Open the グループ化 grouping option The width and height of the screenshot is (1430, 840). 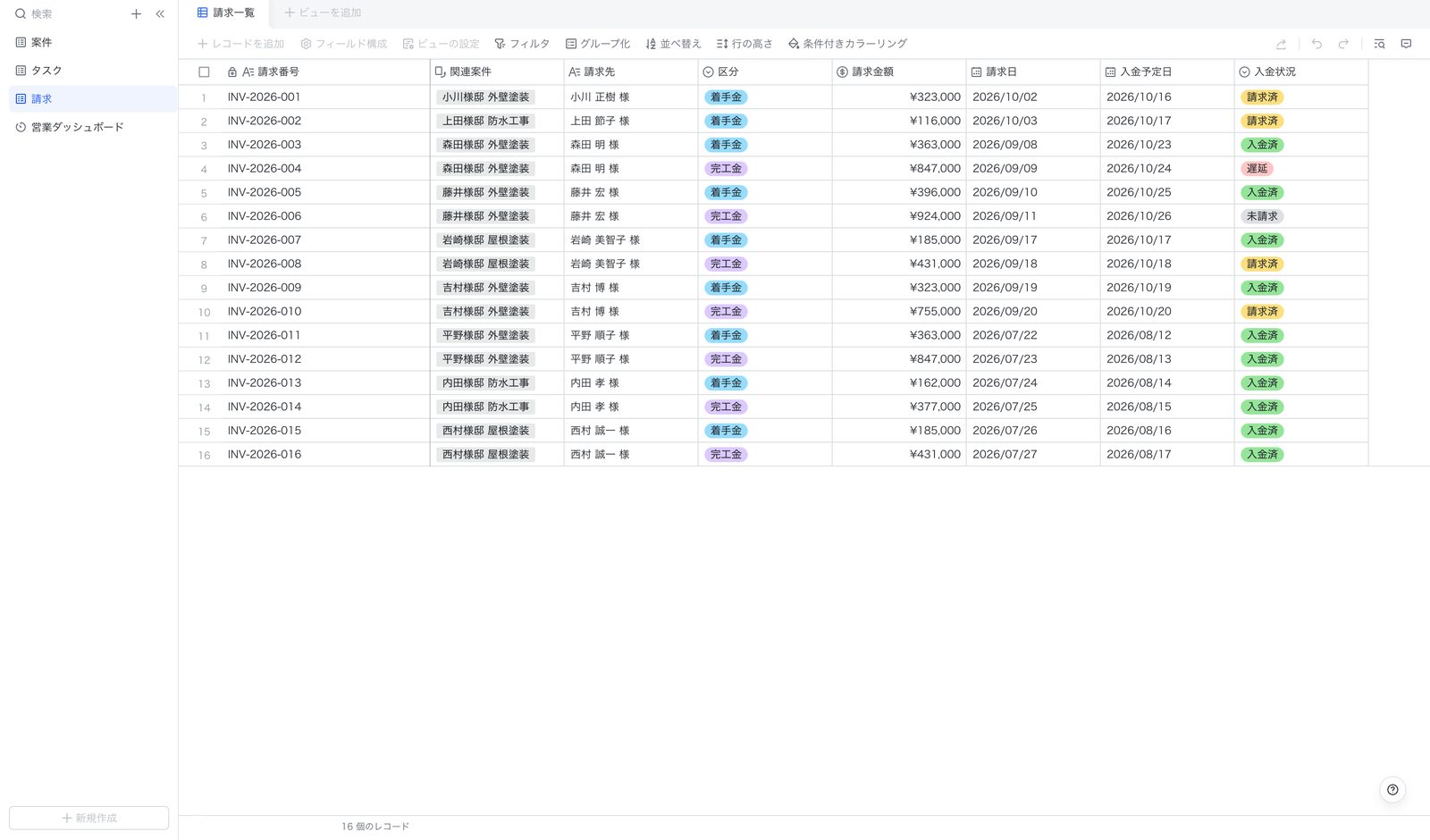point(597,44)
